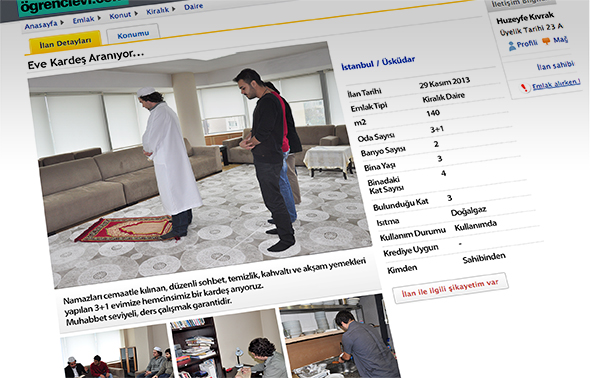This screenshot has height=378, width=590.
Task: Click the blue person icon beside Profili
Action: 512,46
